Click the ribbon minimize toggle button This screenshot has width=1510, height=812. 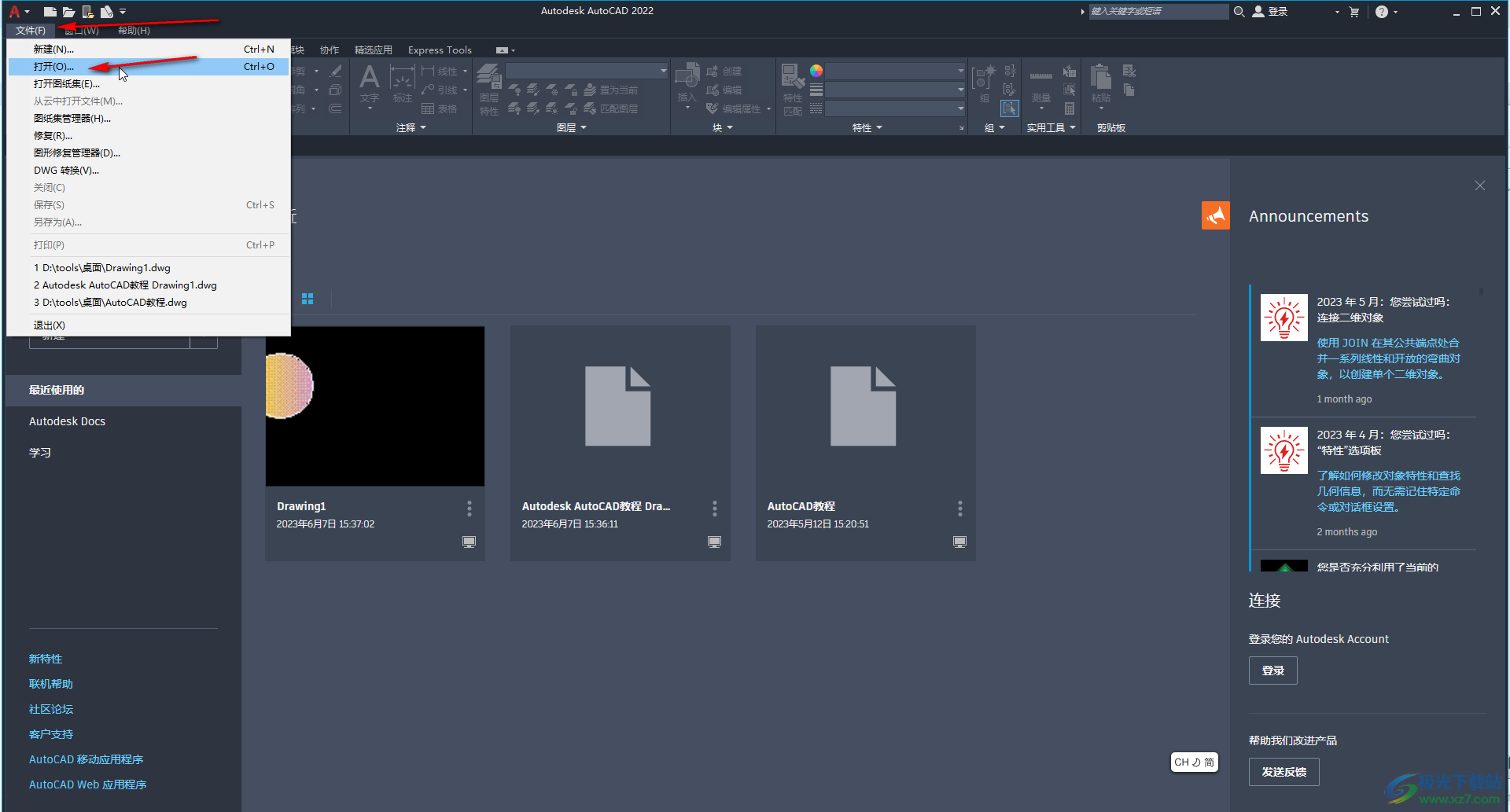pyautogui.click(x=502, y=50)
